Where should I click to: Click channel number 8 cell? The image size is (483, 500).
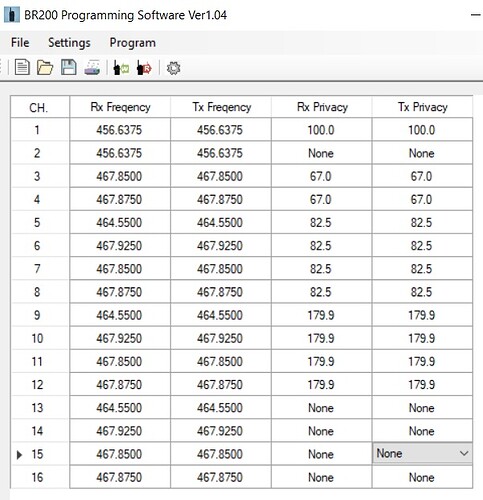click(40, 292)
